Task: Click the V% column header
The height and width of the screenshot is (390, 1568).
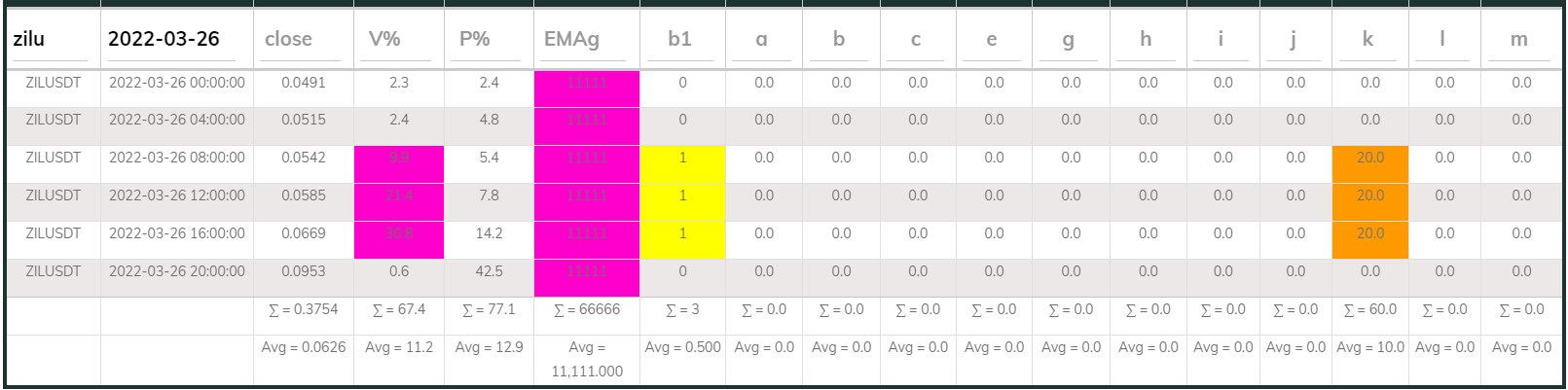Action: pos(384,40)
